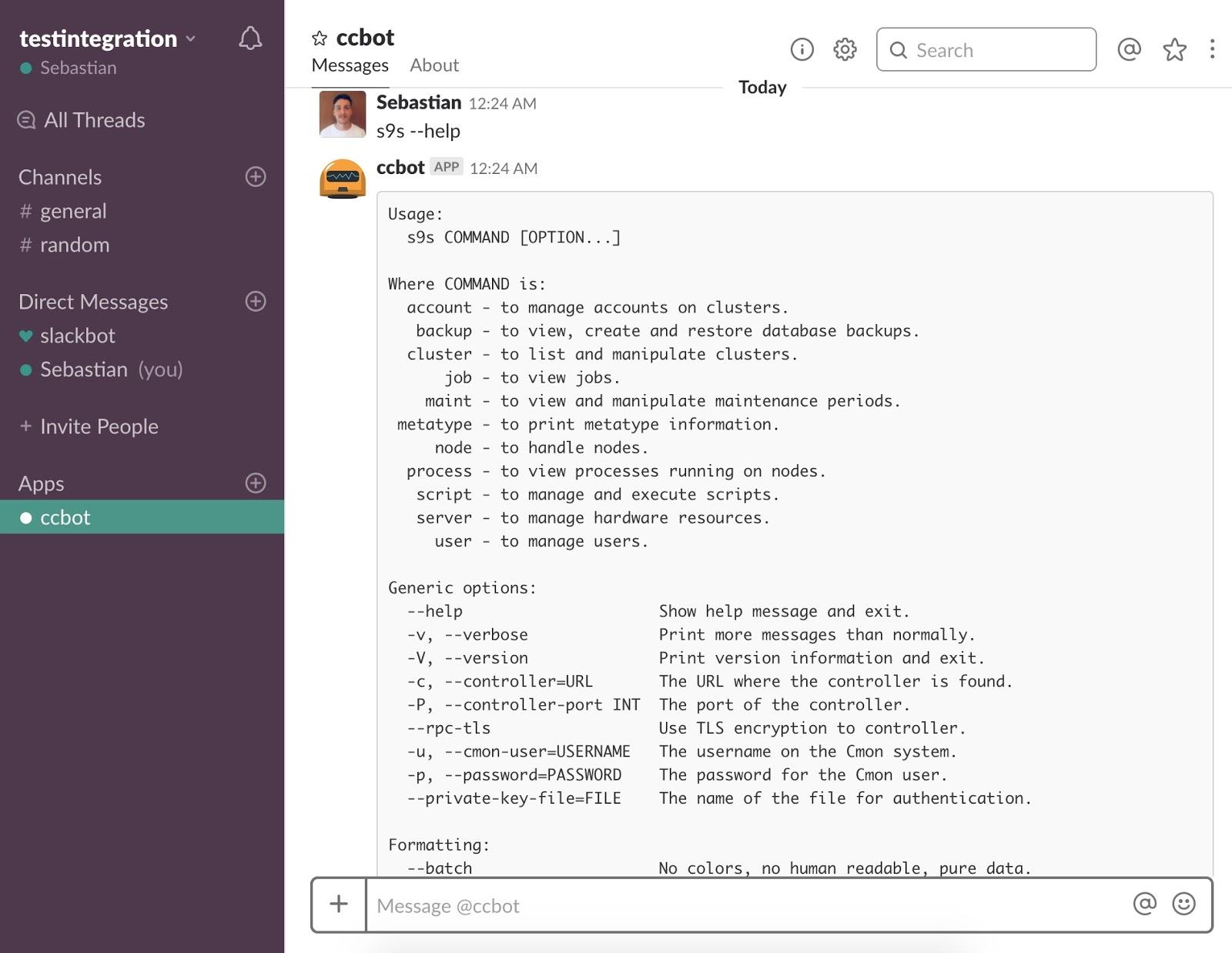Focus the Search input field

(x=986, y=49)
